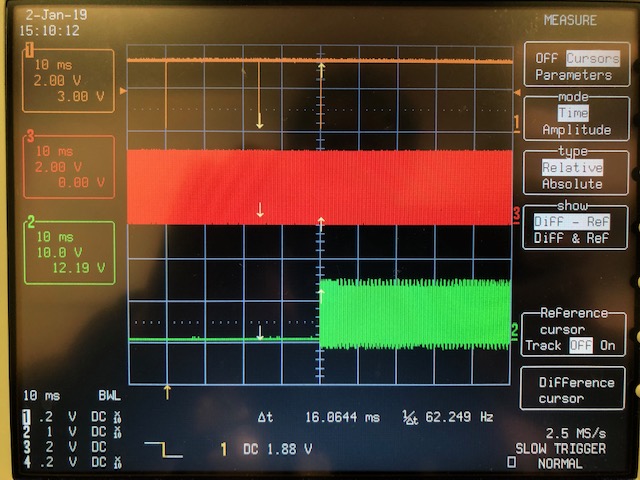Viewport: 640px width, 480px height.
Task: Click channel 1 ground marker at right edge
Action: click(x=517, y=123)
